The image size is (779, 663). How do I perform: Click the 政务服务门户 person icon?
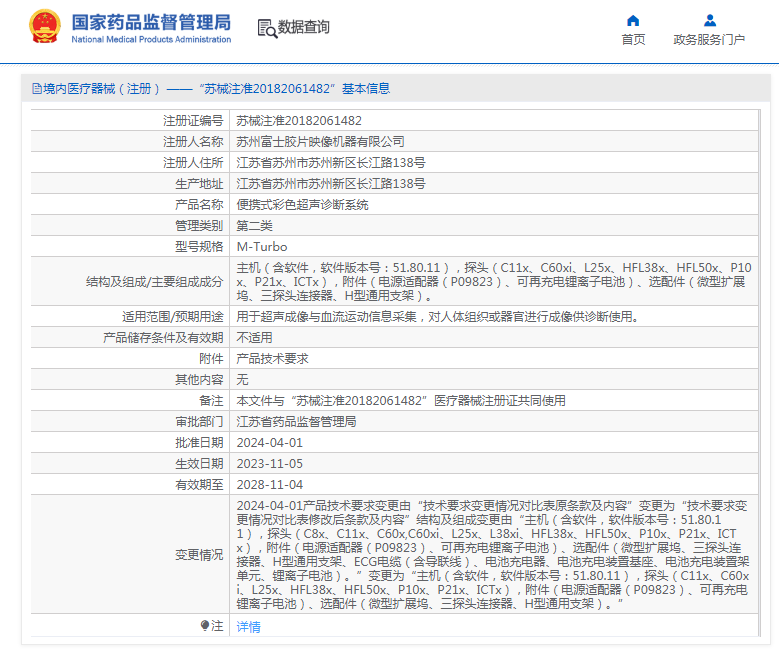pos(709,20)
